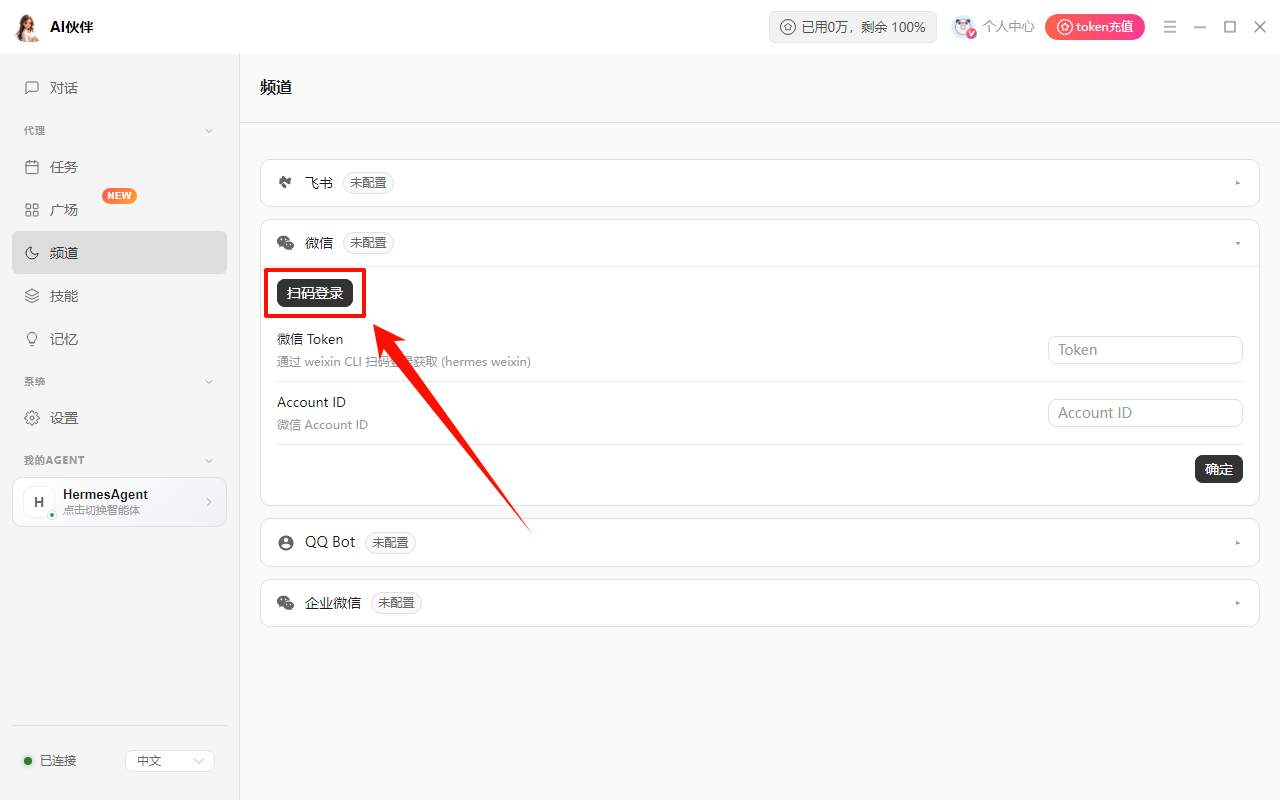Open the 中文 language dropdown
Screen dimensions: 1280x800
pyautogui.click(x=170, y=761)
